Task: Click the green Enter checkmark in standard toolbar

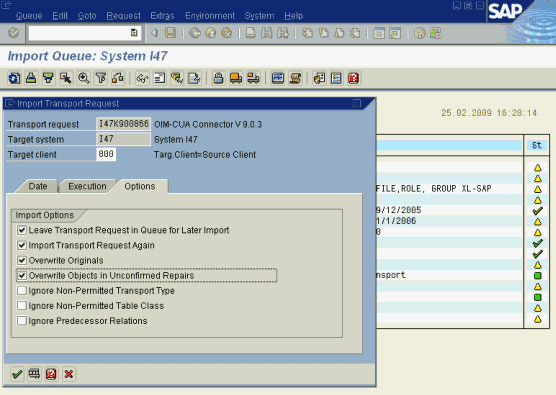Action: [14, 33]
